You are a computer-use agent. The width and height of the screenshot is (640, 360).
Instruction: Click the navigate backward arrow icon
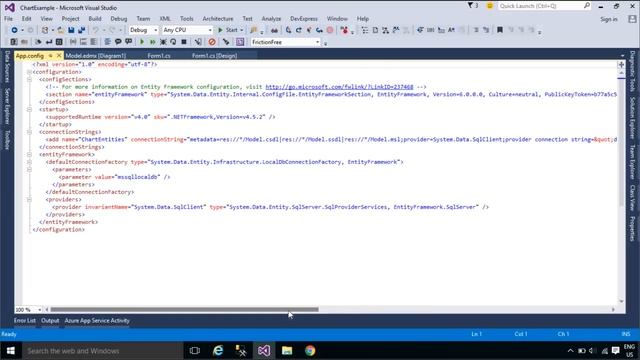[14, 30]
